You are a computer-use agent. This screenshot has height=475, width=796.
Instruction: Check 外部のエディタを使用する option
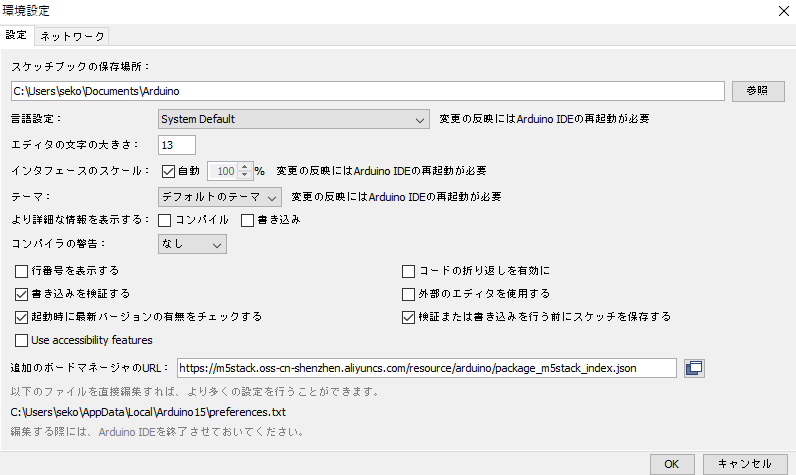pyautogui.click(x=408, y=294)
